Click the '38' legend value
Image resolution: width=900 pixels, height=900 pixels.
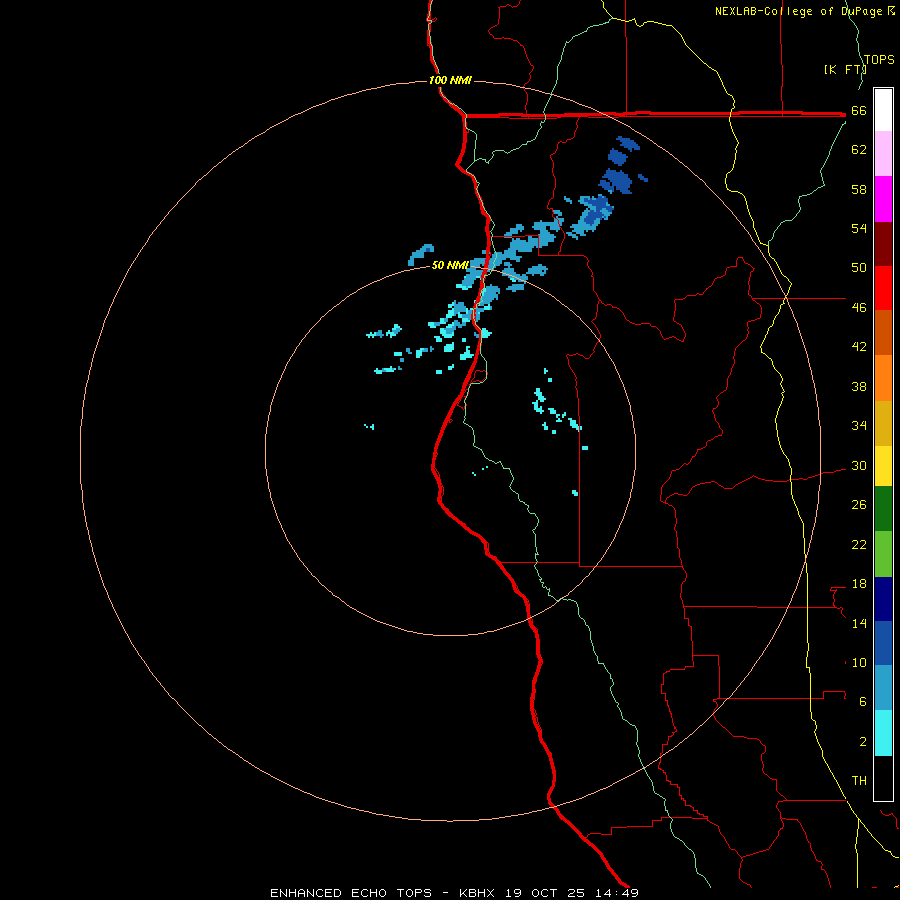coord(859,387)
